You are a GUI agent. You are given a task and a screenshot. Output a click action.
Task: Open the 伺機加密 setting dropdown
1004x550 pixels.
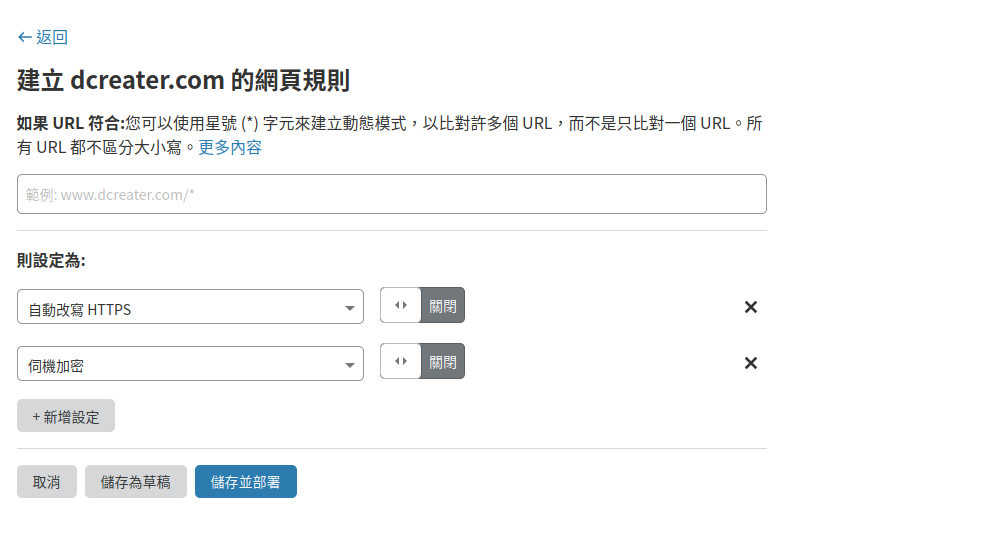[180, 365]
